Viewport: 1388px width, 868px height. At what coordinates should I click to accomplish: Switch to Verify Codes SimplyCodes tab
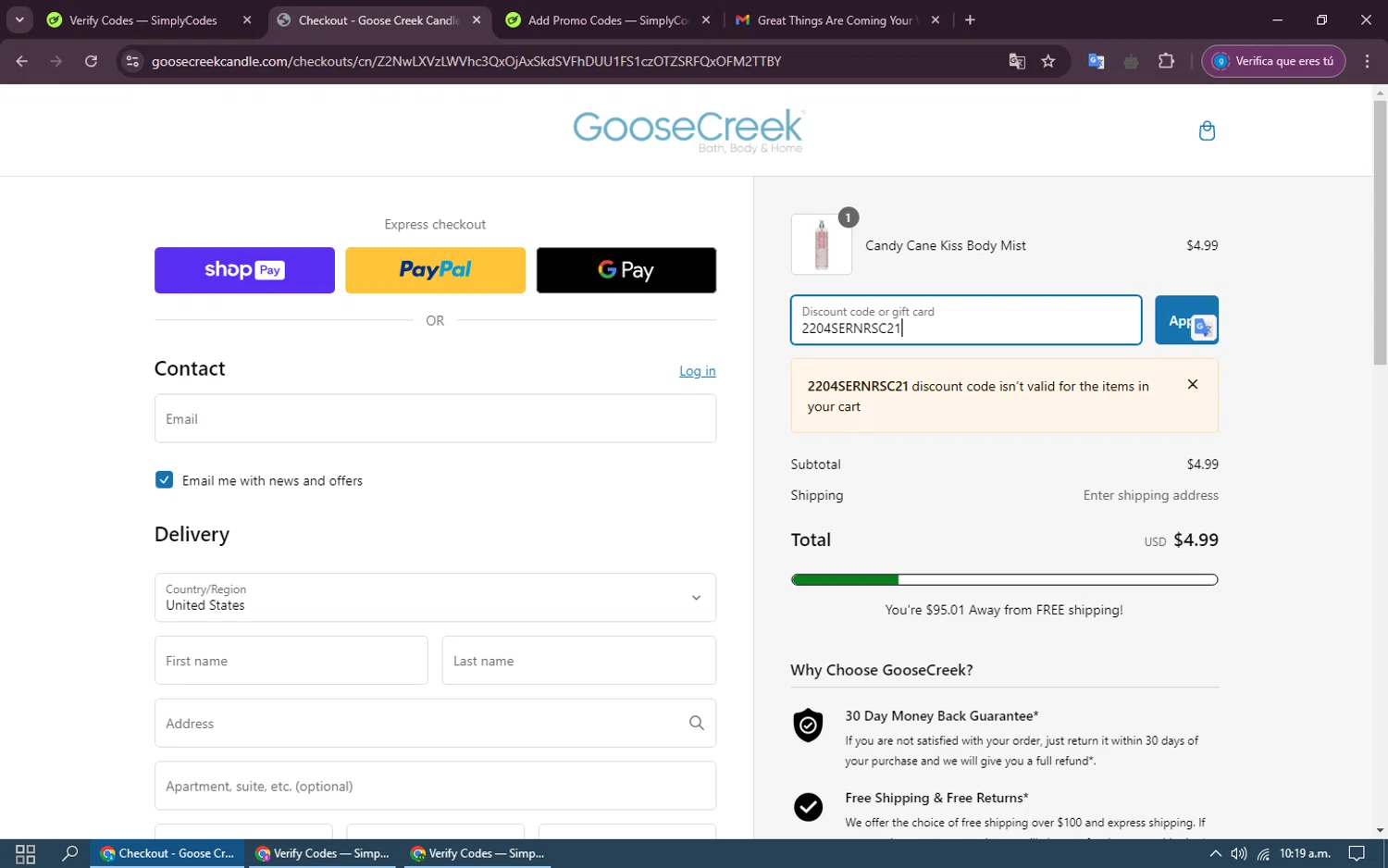click(150, 19)
